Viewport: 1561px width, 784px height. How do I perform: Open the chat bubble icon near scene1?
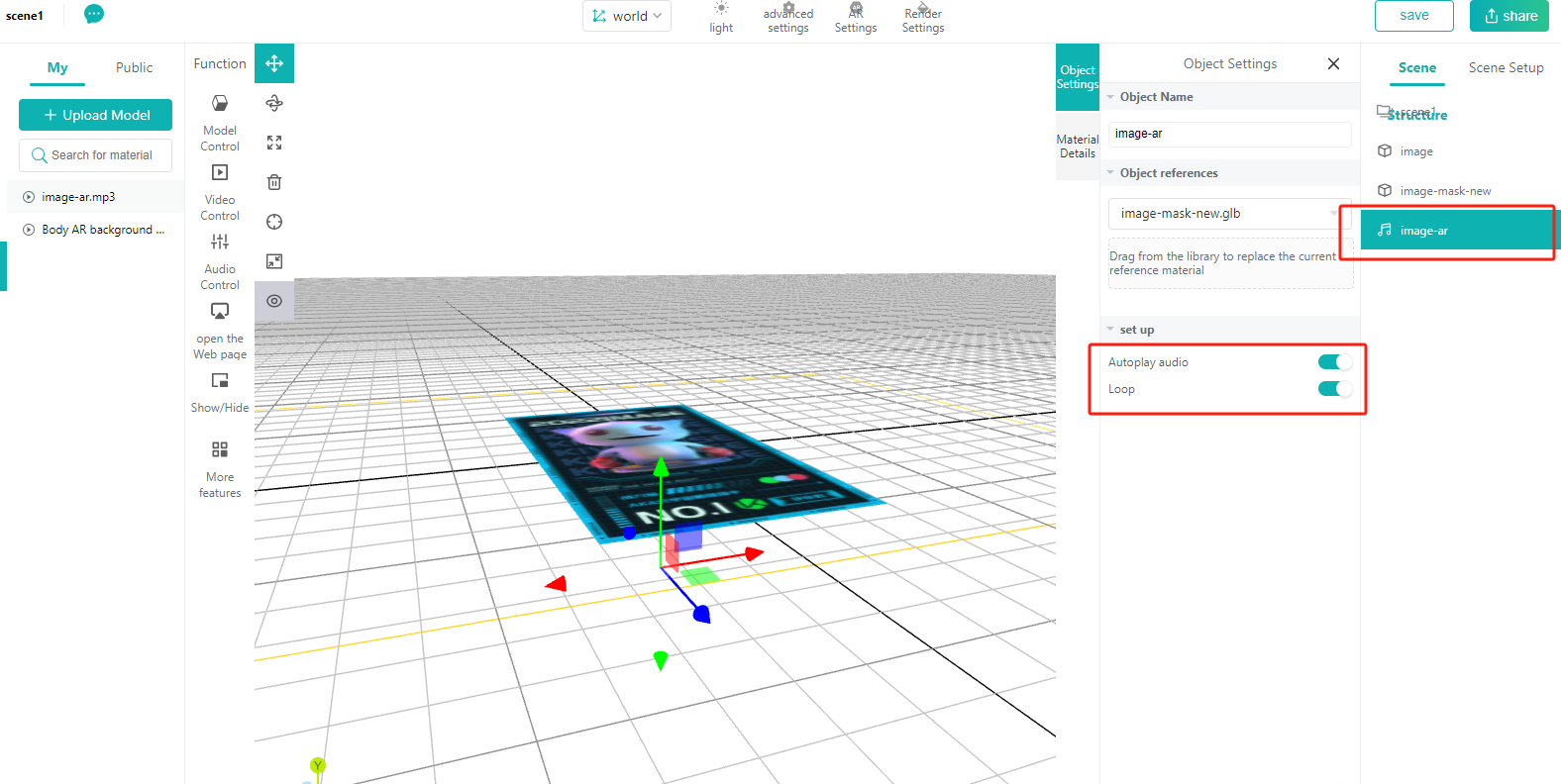pyautogui.click(x=94, y=15)
